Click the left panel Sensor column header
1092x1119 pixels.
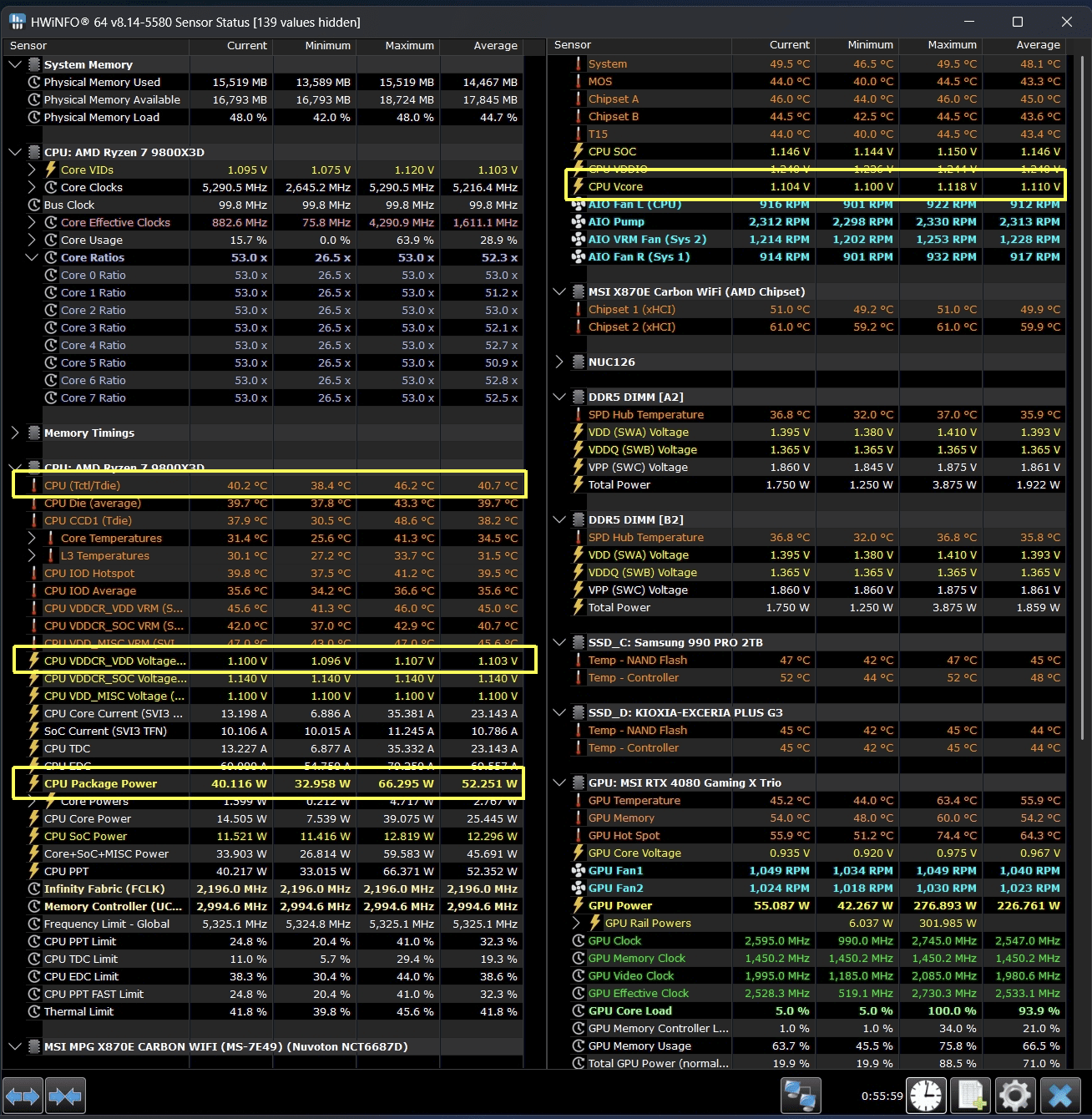coord(96,46)
